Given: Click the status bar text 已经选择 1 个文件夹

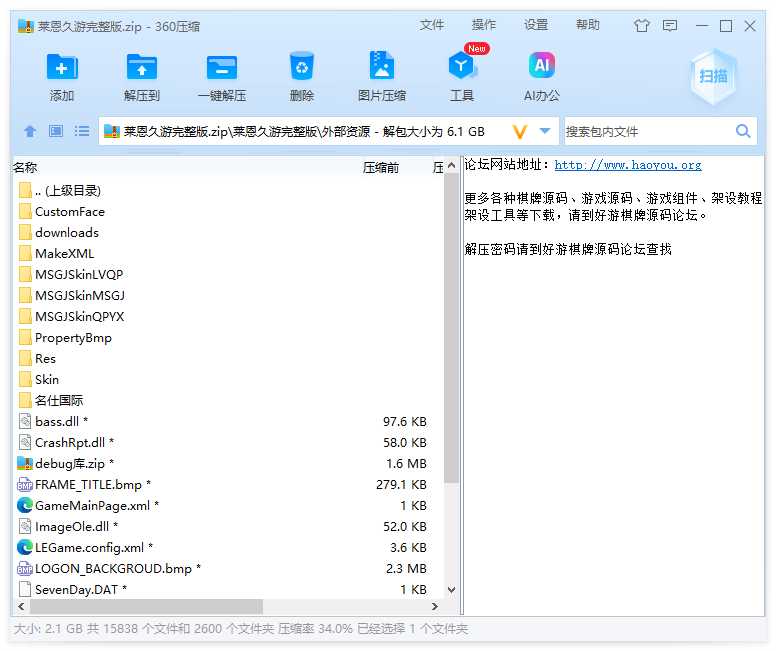Looking at the screenshot, I should [x=412, y=629].
